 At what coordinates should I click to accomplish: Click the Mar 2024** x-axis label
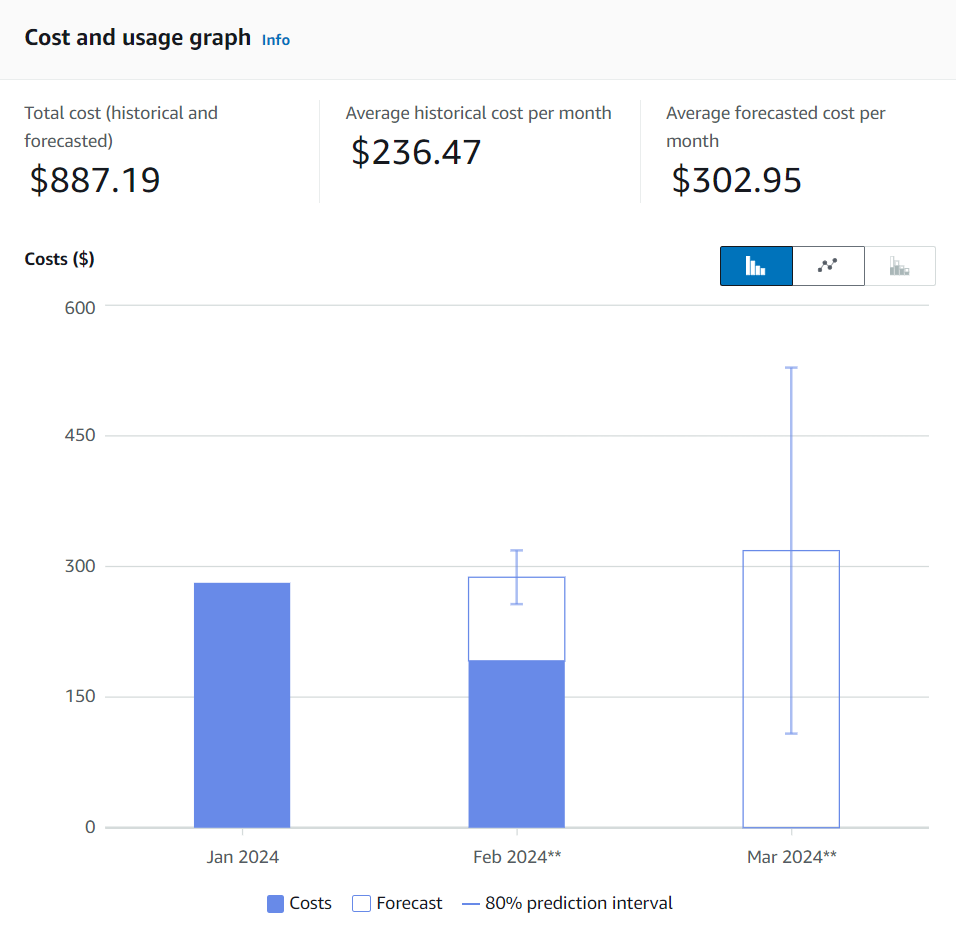791,857
